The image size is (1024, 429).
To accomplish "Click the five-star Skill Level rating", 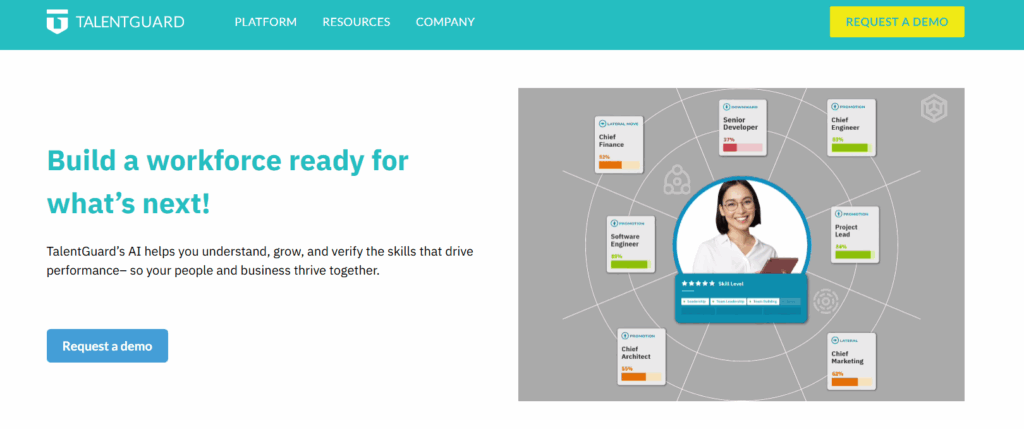I will point(698,284).
